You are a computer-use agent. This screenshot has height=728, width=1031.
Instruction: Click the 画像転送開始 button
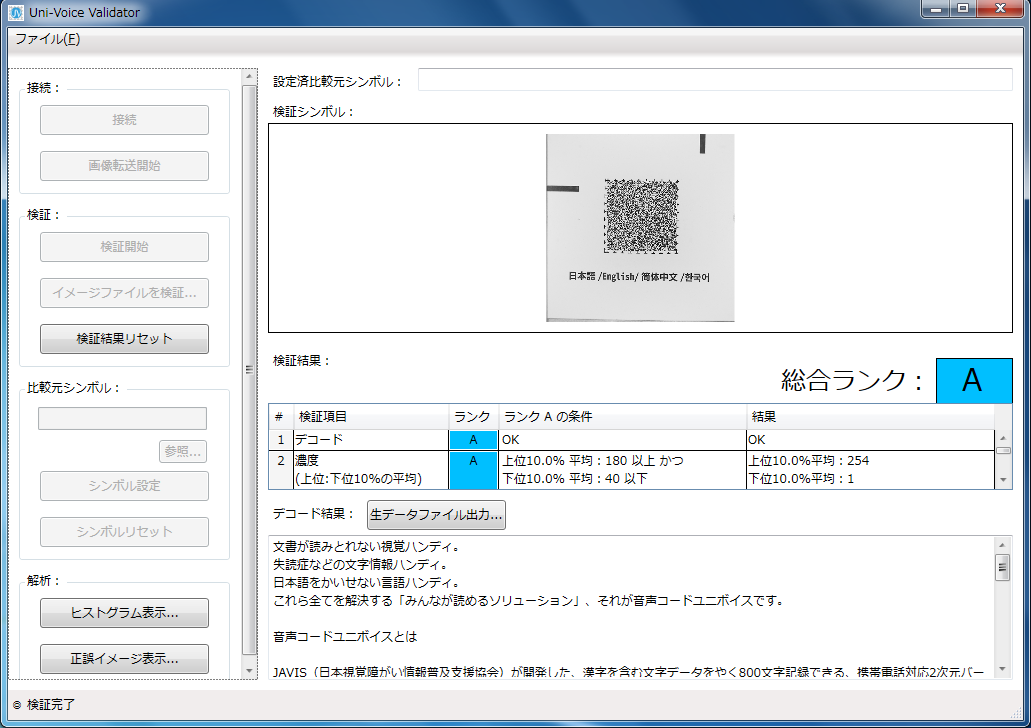pos(123,166)
